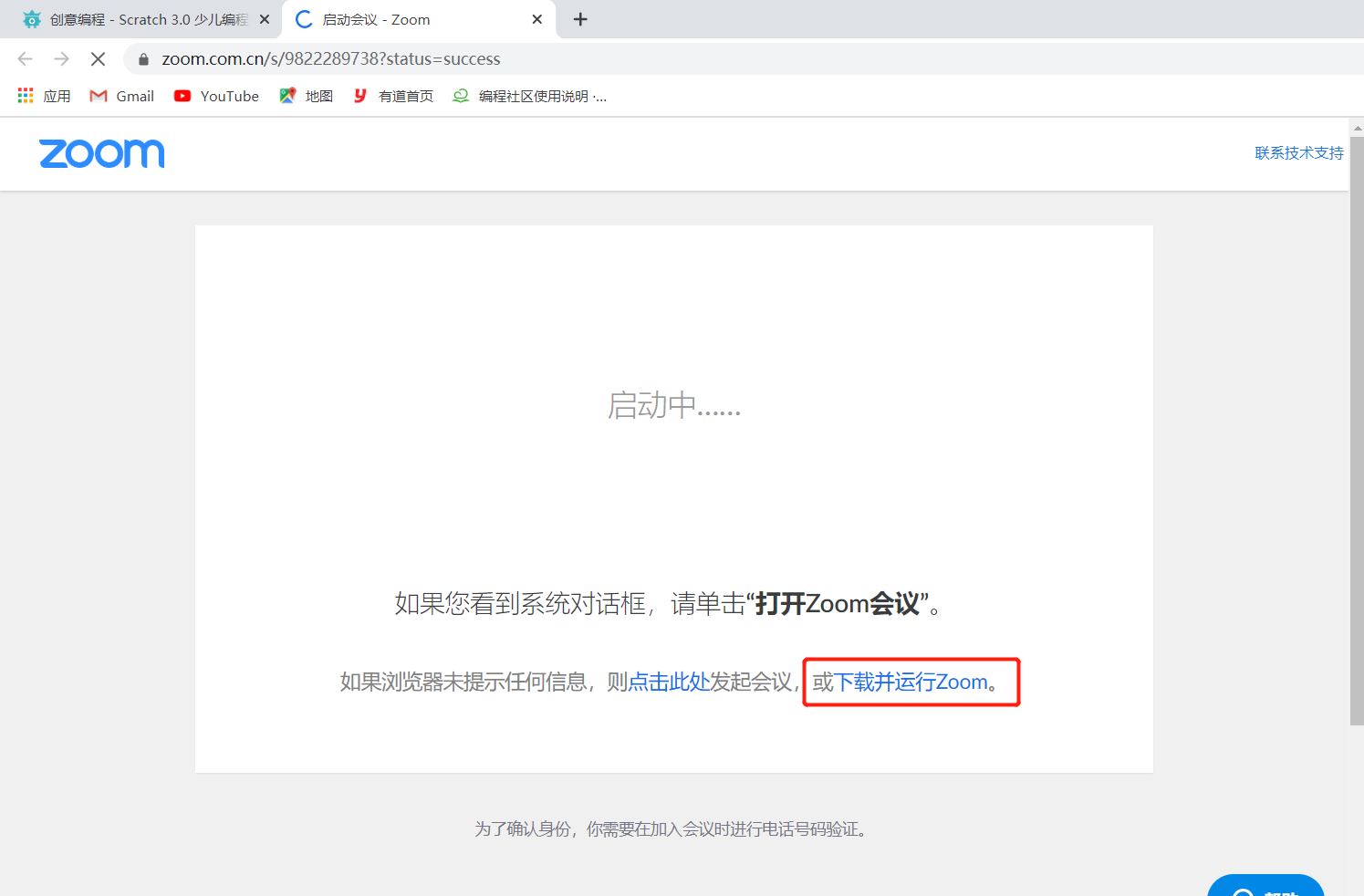Stop loading the page
The height and width of the screenshot is (896, 1364).
[98, 58]
